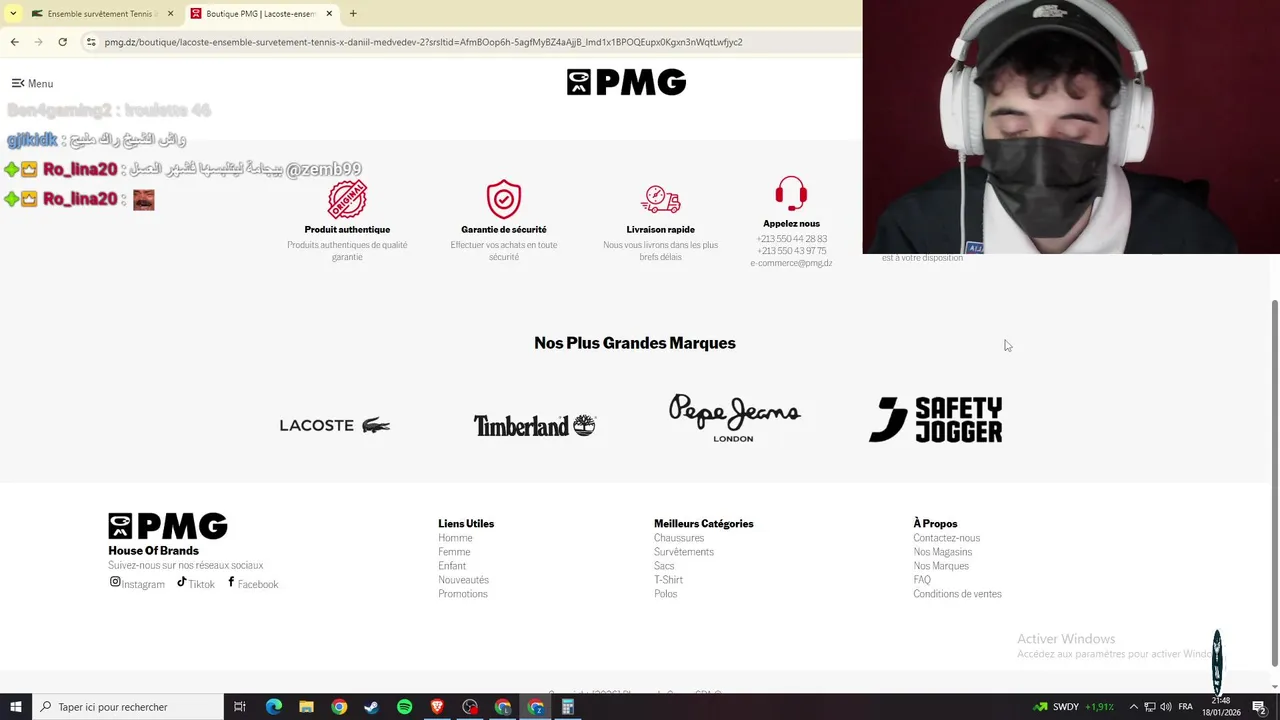The image size is (1280, 720).
Task: Launch Microsoft Edge from taskbar
Action: 273,707
